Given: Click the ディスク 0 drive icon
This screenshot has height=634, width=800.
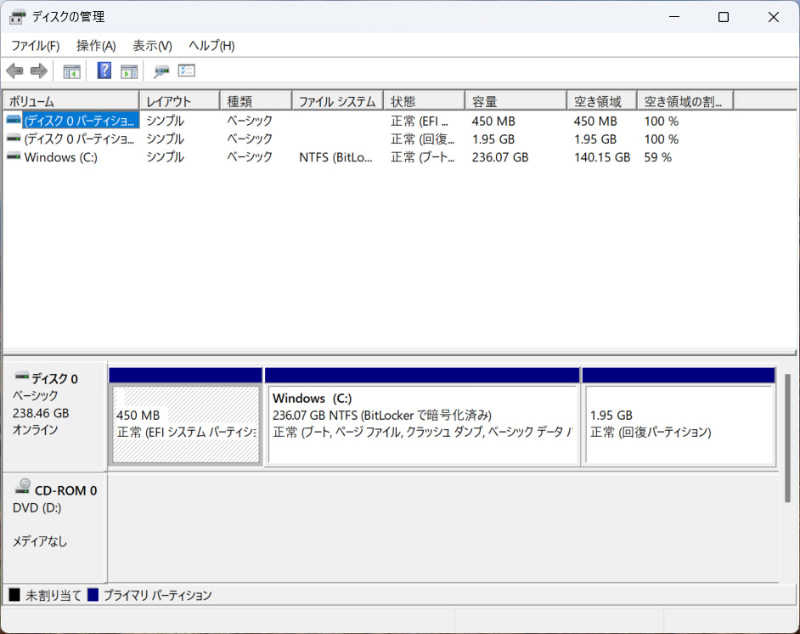Looking at the screenshot, I should click(x=21, y=377).
